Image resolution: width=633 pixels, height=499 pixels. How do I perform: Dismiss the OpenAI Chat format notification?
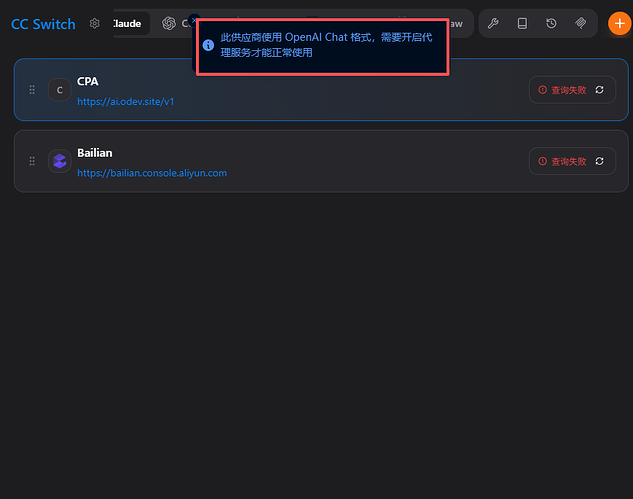click(194, 20)
